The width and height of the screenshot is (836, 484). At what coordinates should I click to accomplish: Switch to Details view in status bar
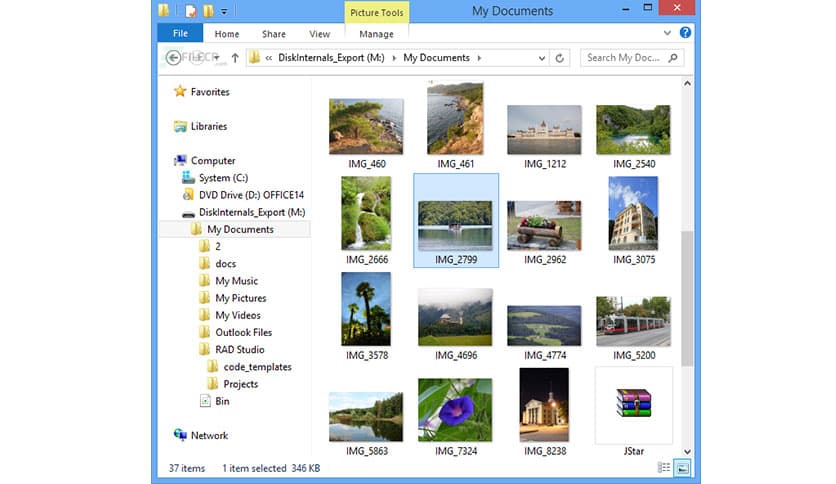coord(664,468)
